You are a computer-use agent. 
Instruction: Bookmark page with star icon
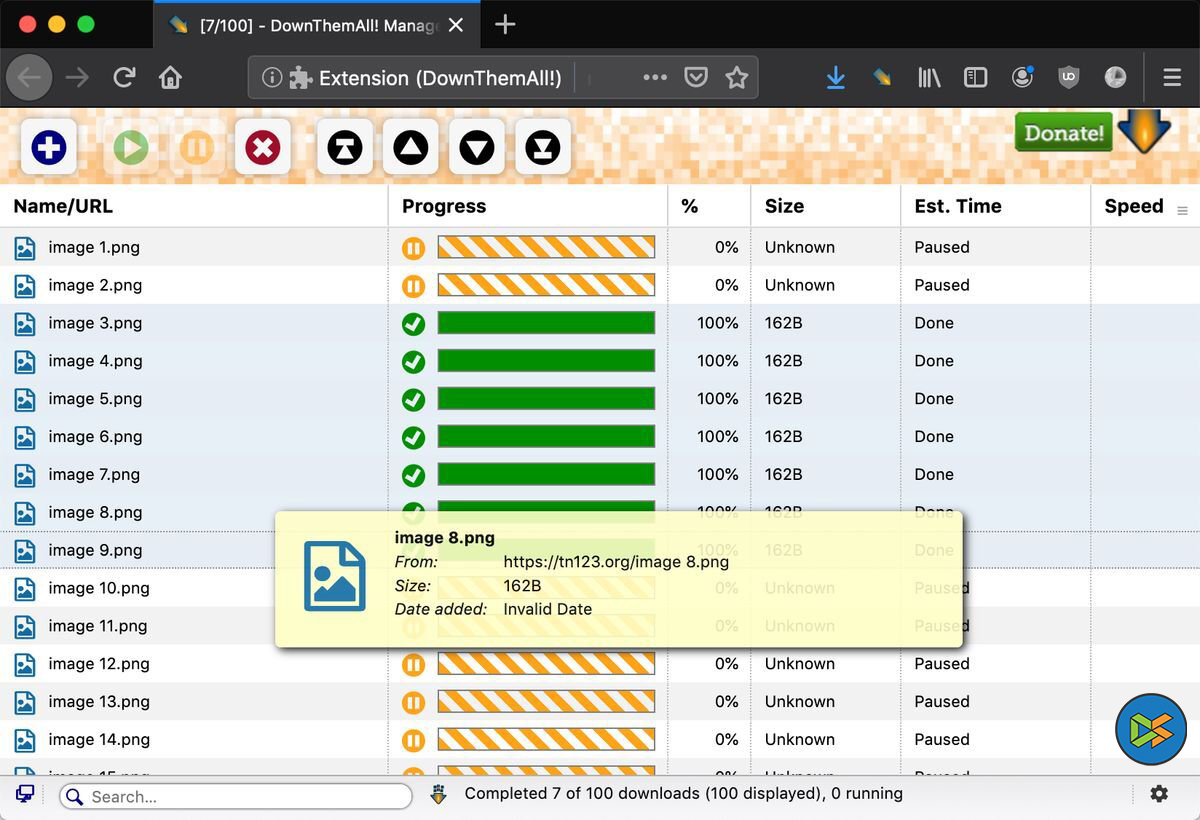pyautogui.click(x=736, y=78)
